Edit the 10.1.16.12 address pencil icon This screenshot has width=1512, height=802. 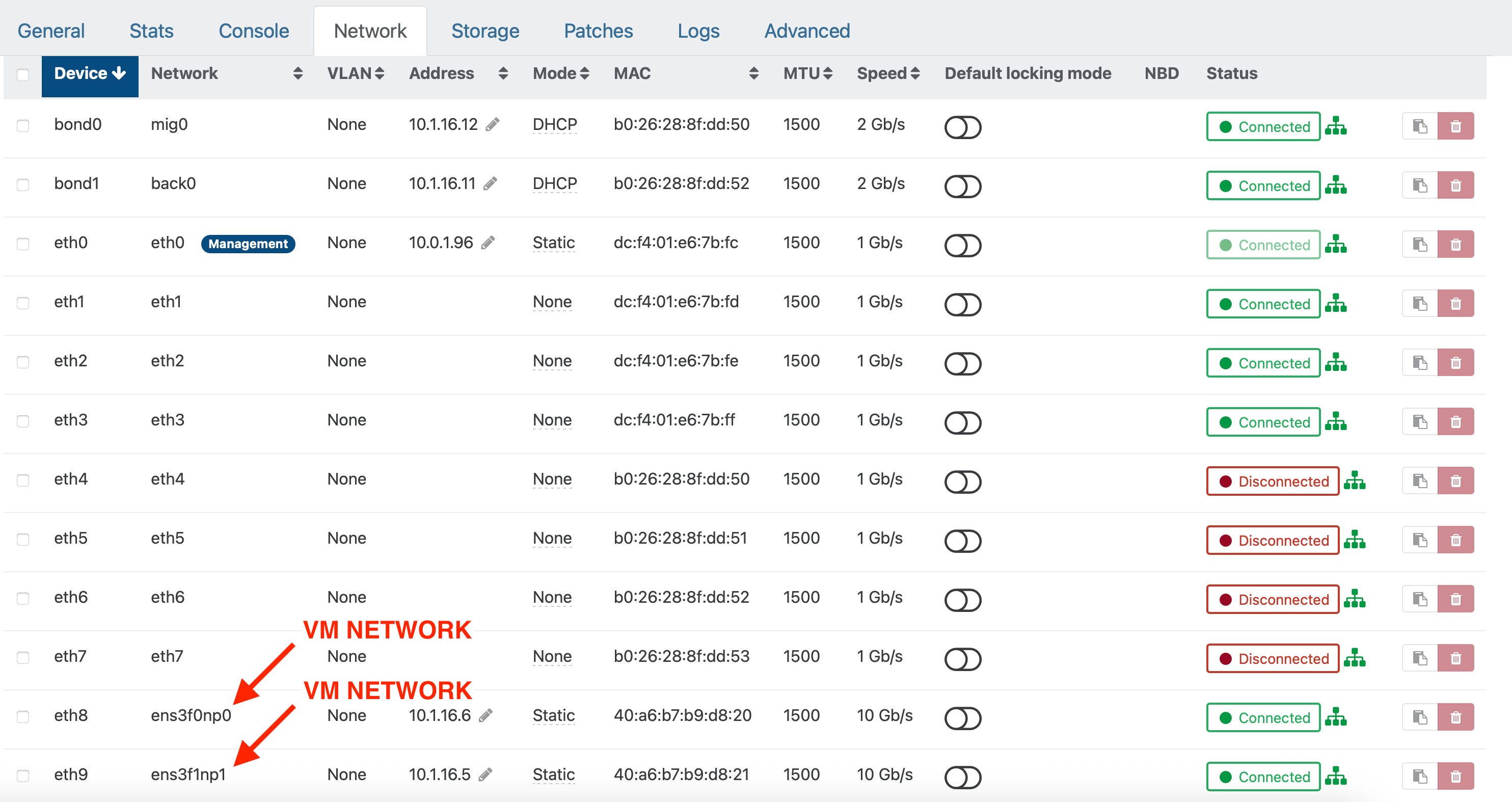[493, 124]
